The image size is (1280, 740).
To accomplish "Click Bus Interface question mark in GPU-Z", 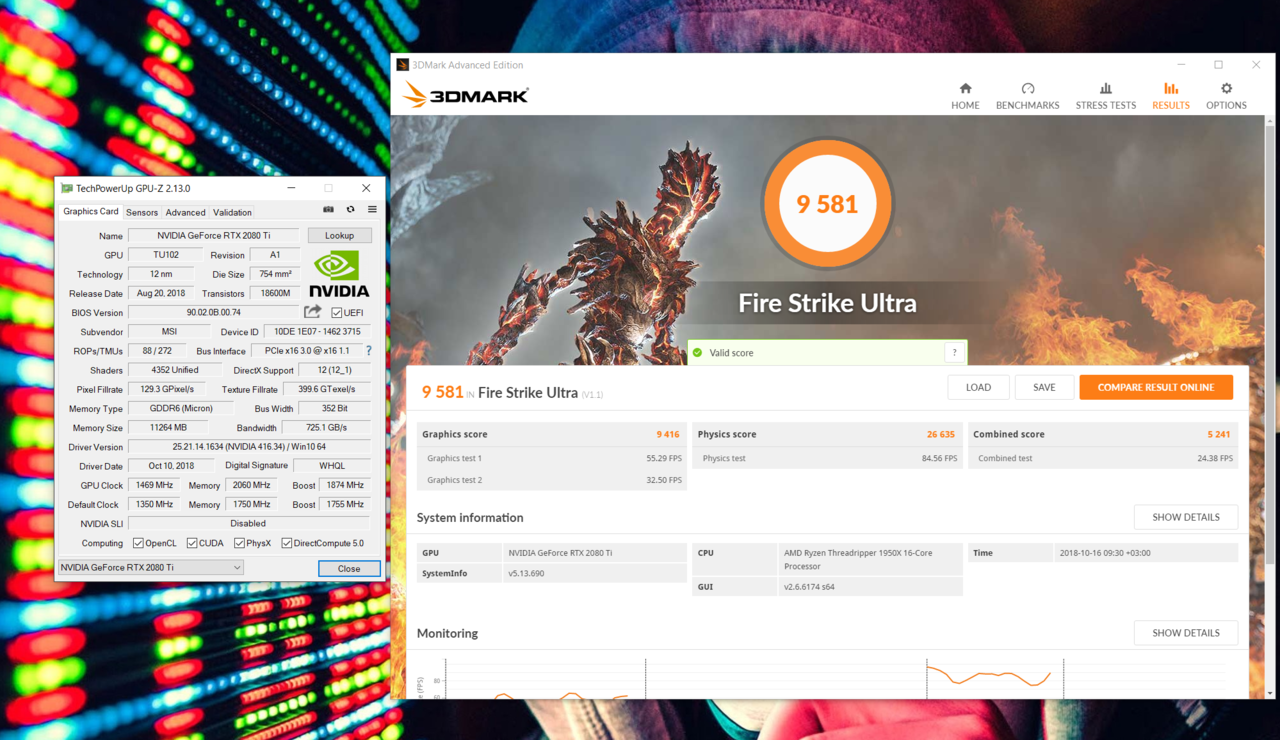I will pos(369,351).
